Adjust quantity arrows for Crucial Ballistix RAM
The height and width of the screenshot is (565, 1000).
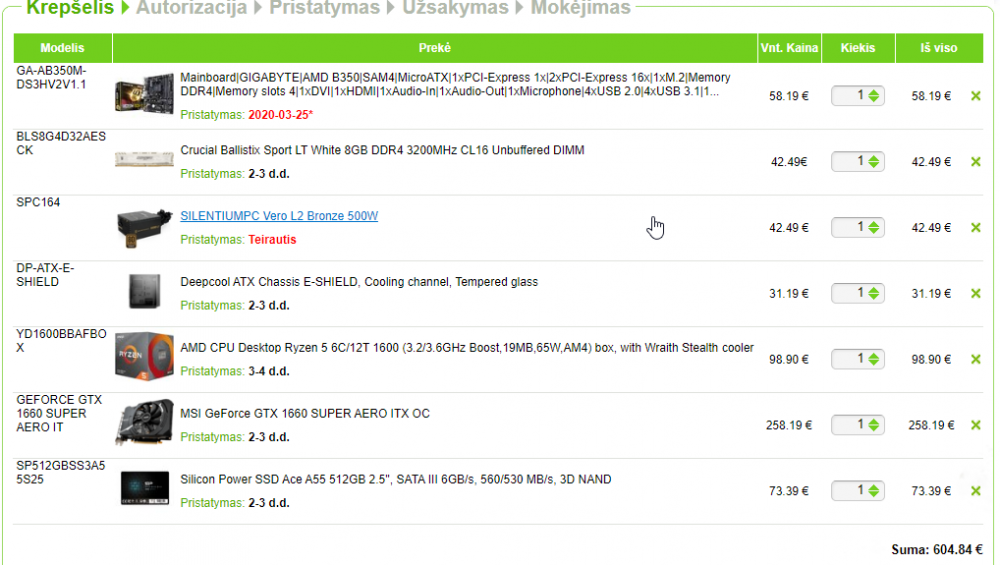pyautogui.click(x=874, y=162)
